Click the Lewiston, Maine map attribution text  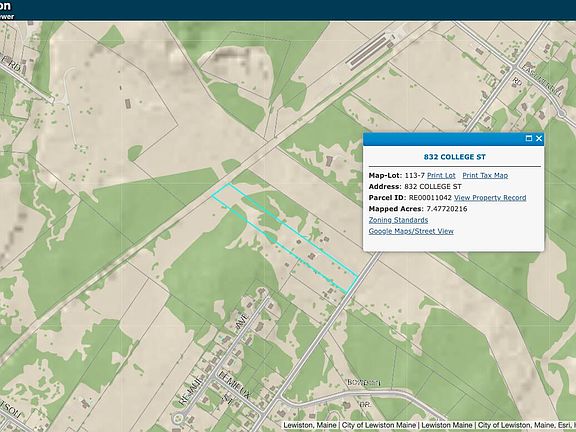click(x=310, y=425)
